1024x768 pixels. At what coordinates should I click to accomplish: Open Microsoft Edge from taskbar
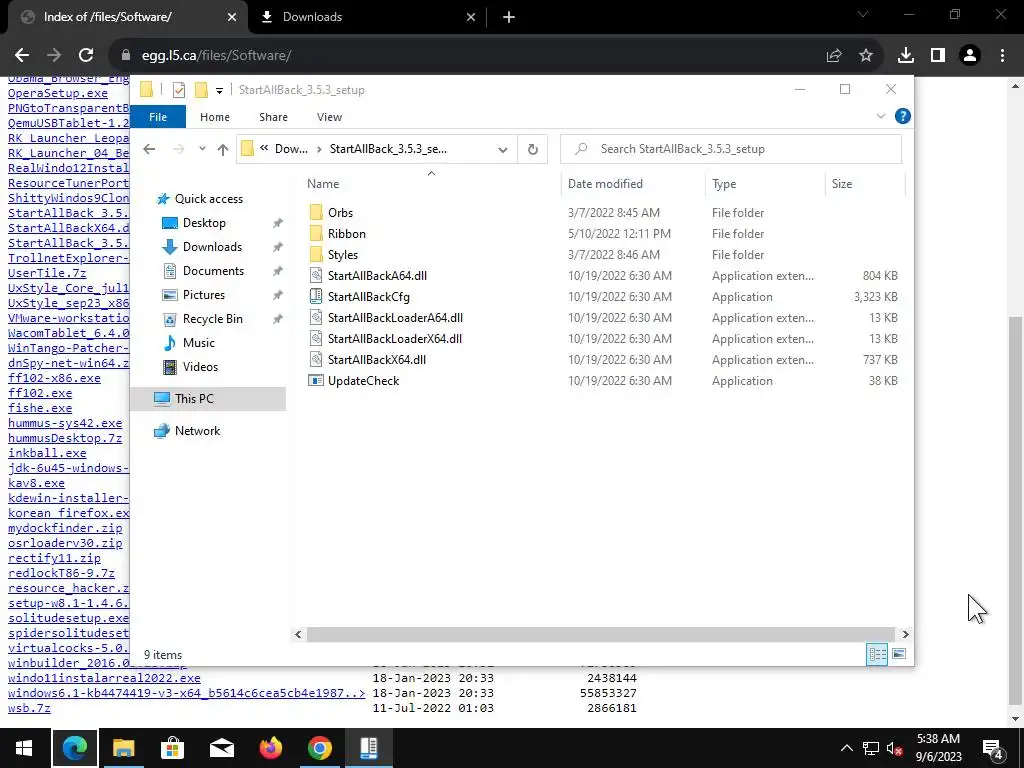point(74,748)
